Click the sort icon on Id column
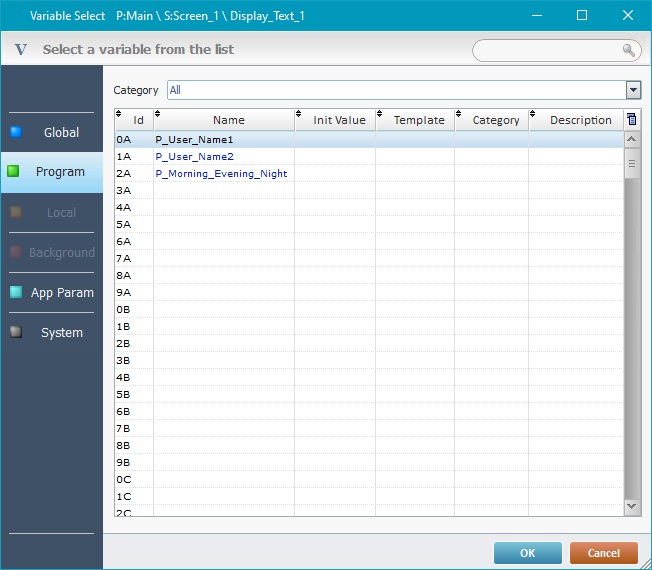652x570 pixels. 120,114
